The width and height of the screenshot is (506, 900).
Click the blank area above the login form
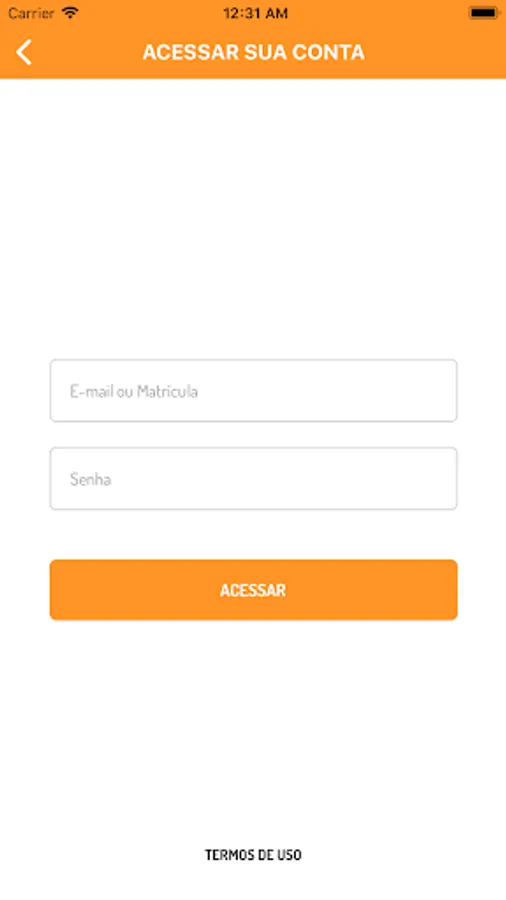coord(253,218)
